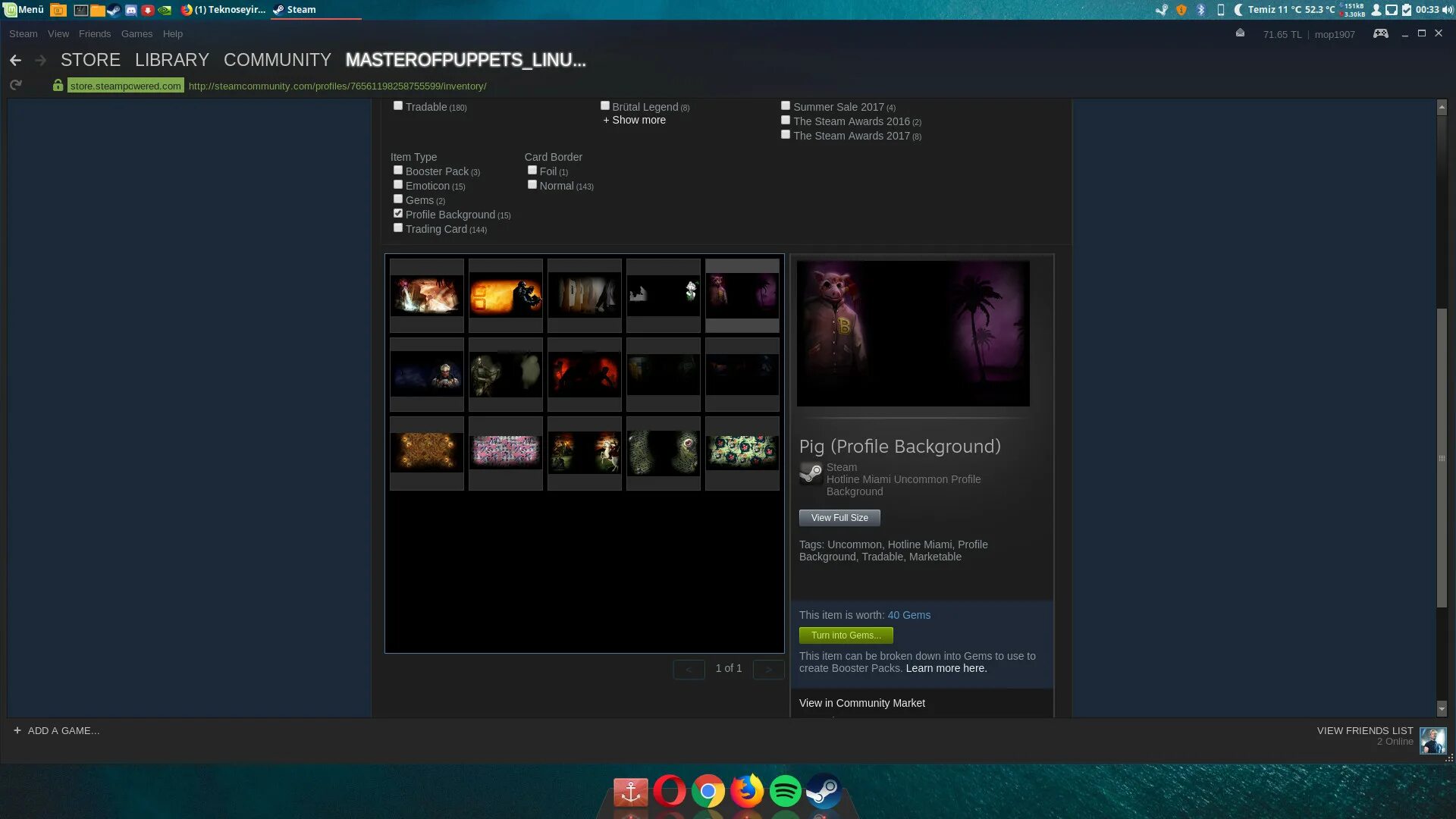Viewport: 1456px width, 819px height.
Task: Launch Google Chrome from the dock
Action: pyautogui.click(x=708, y=791)
